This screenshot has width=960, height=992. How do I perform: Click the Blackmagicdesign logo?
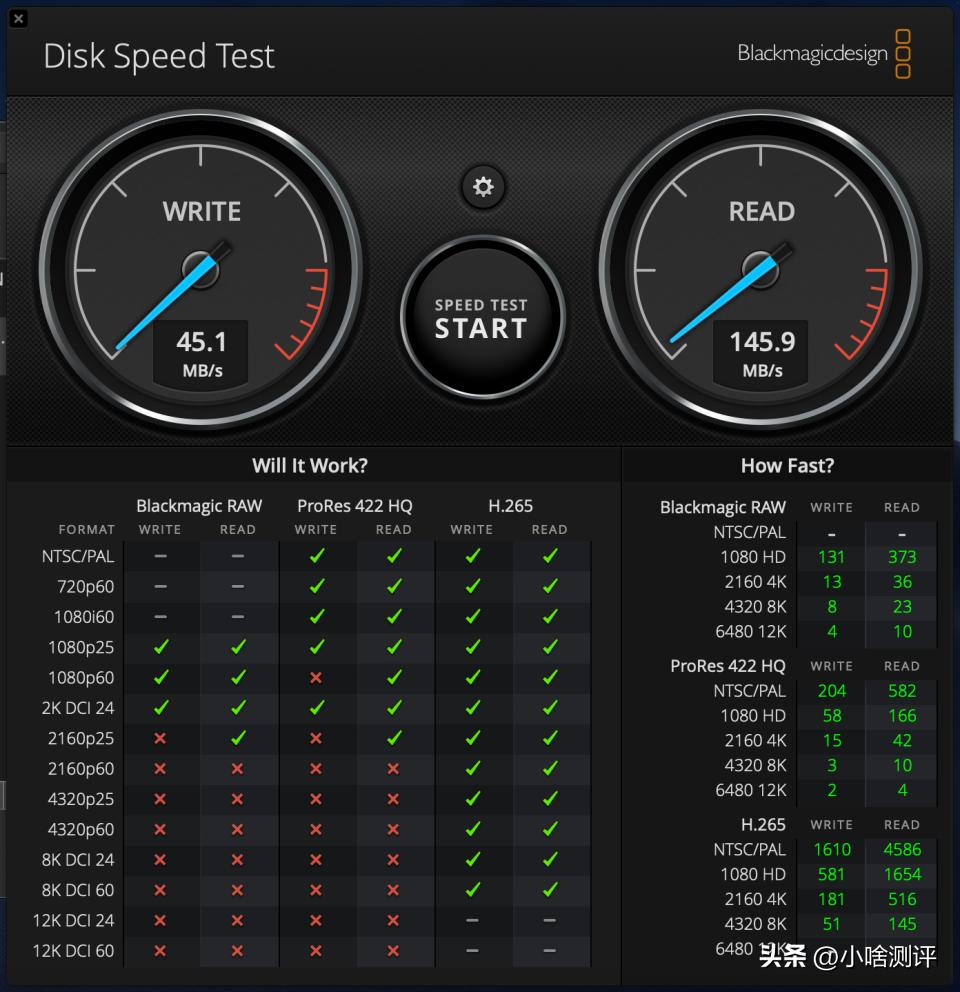(824, 54)
